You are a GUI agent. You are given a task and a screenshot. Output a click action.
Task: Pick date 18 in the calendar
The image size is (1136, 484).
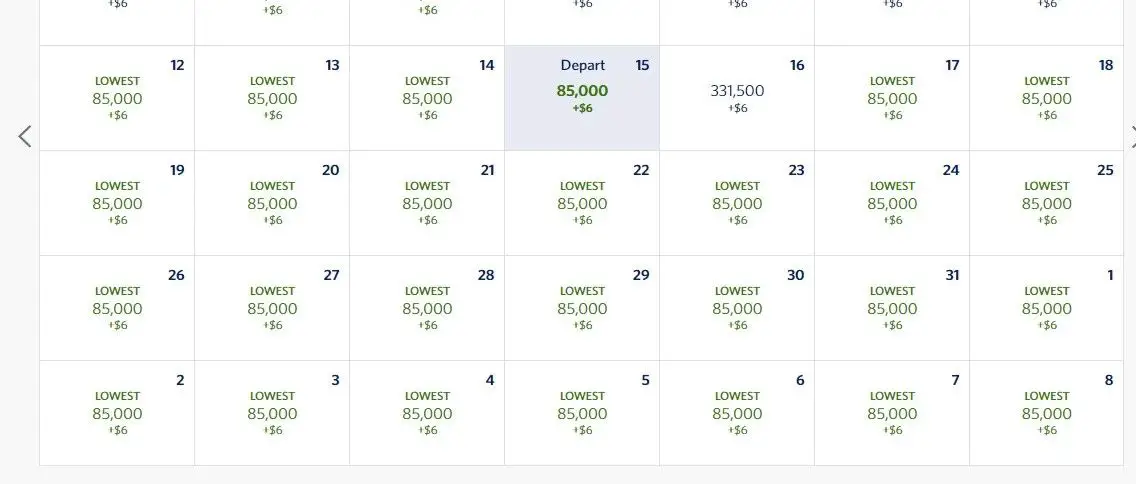(1046, 98)
